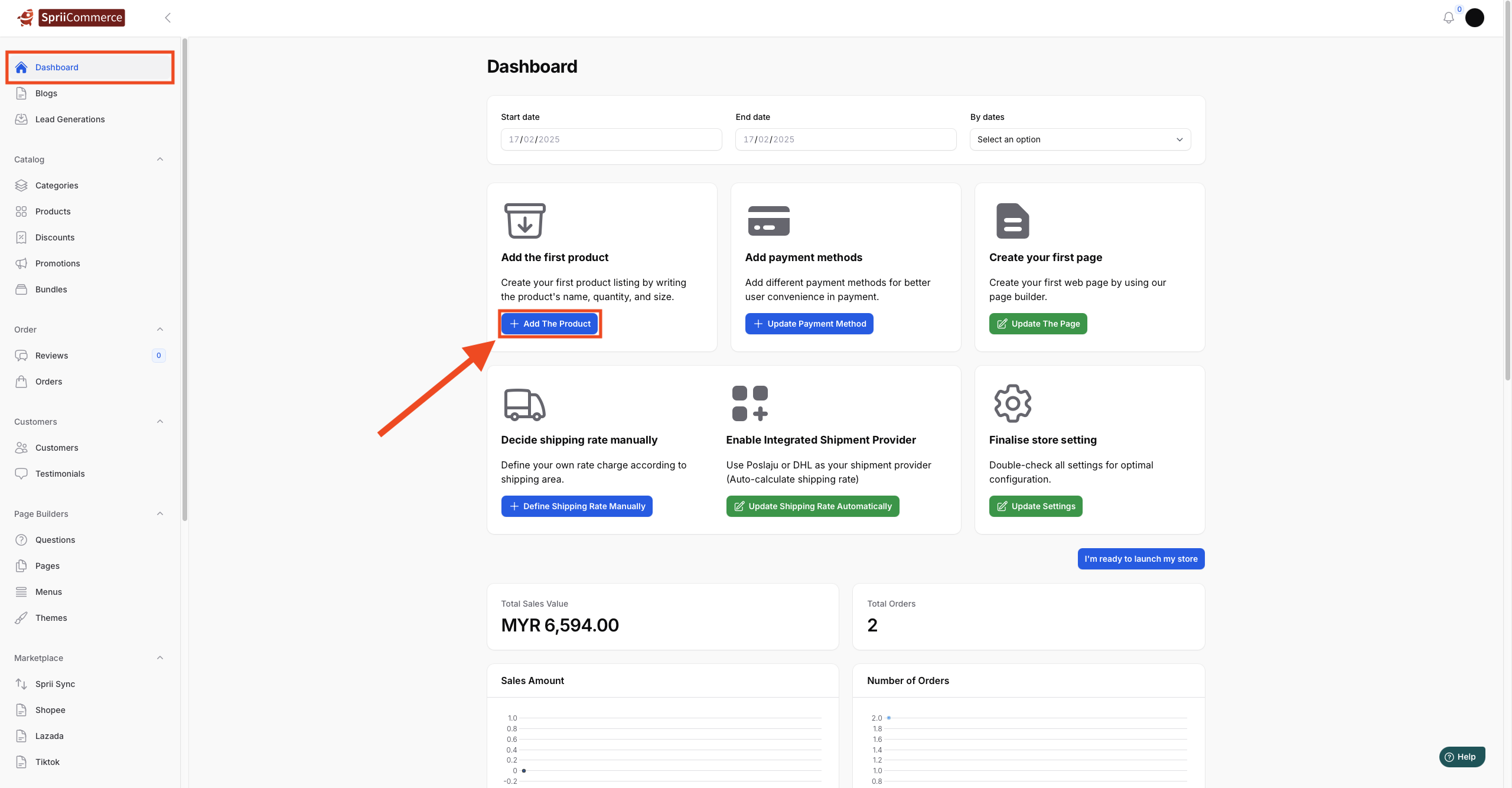Go to Orders in the sidebar

click(x=48, y=381)
